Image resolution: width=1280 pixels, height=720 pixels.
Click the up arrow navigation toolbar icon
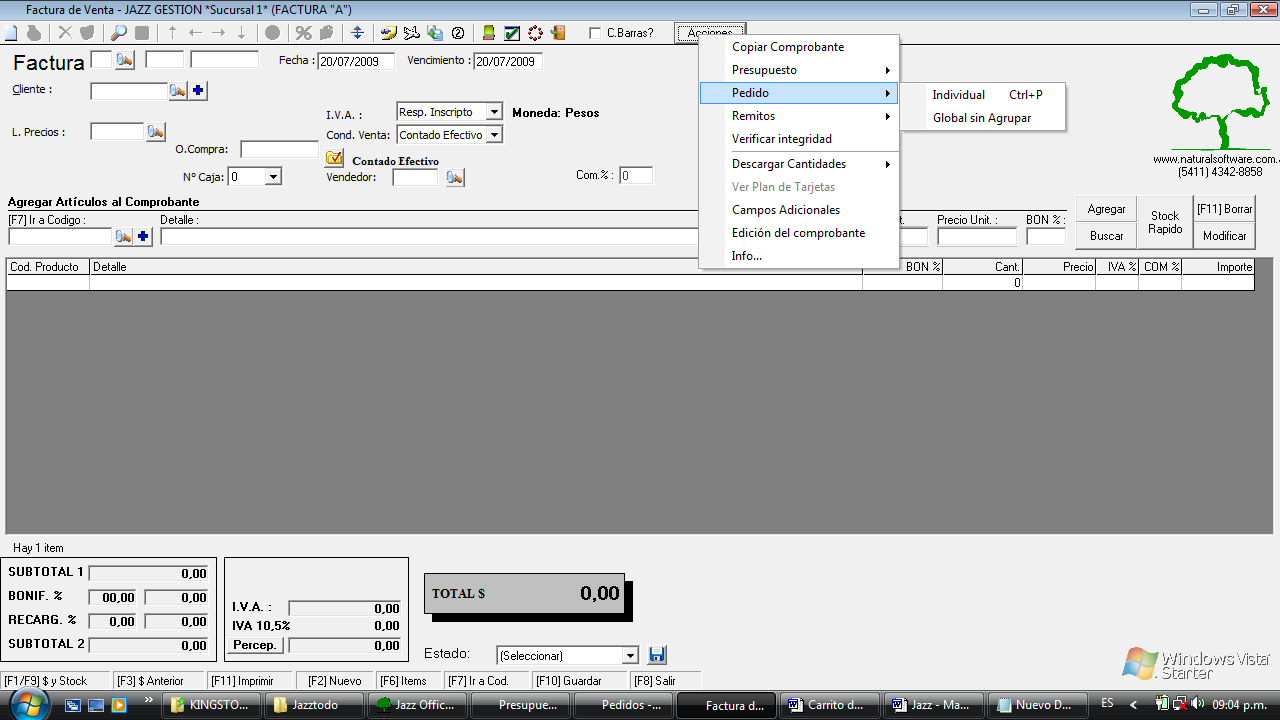click(x=172, y=33)
